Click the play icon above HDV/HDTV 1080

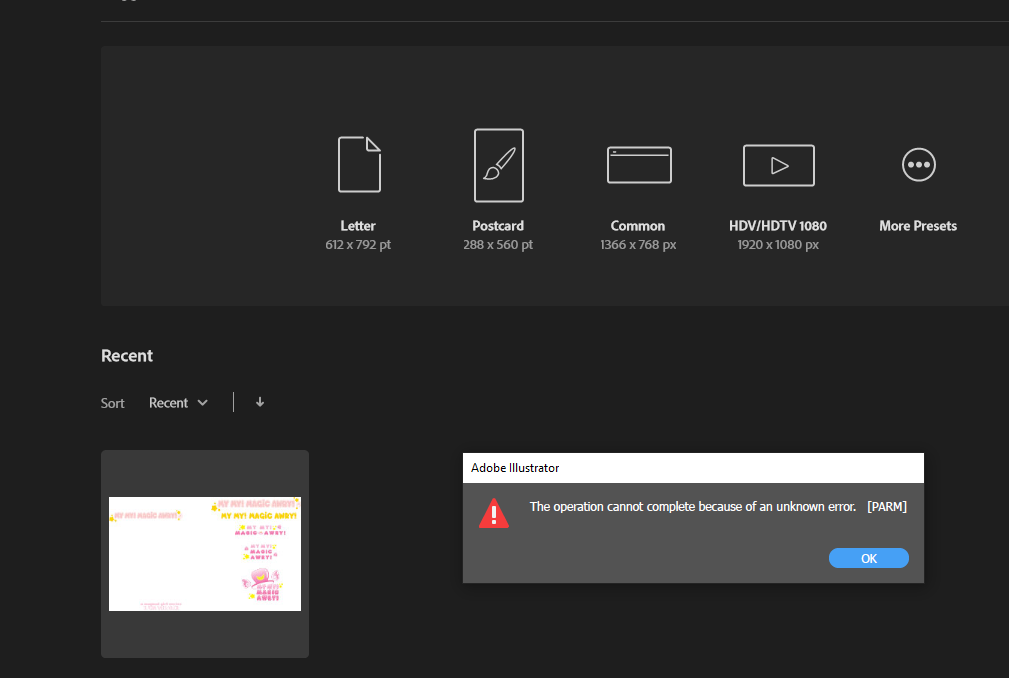(778, 164)
